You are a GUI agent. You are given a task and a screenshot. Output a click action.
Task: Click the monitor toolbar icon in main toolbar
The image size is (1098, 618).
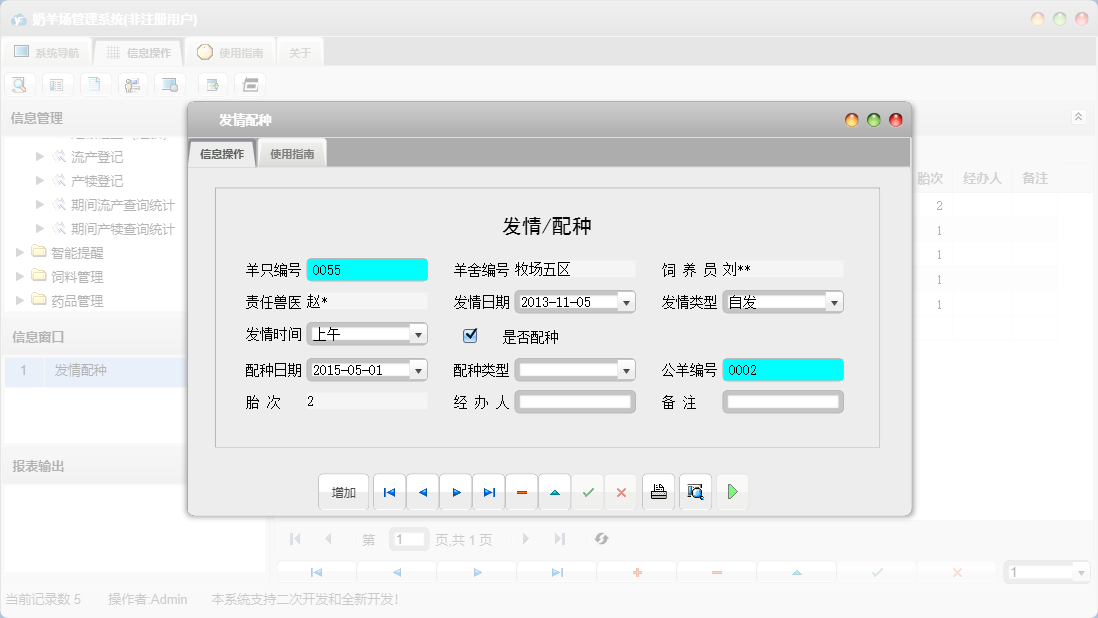pos(168,84)
